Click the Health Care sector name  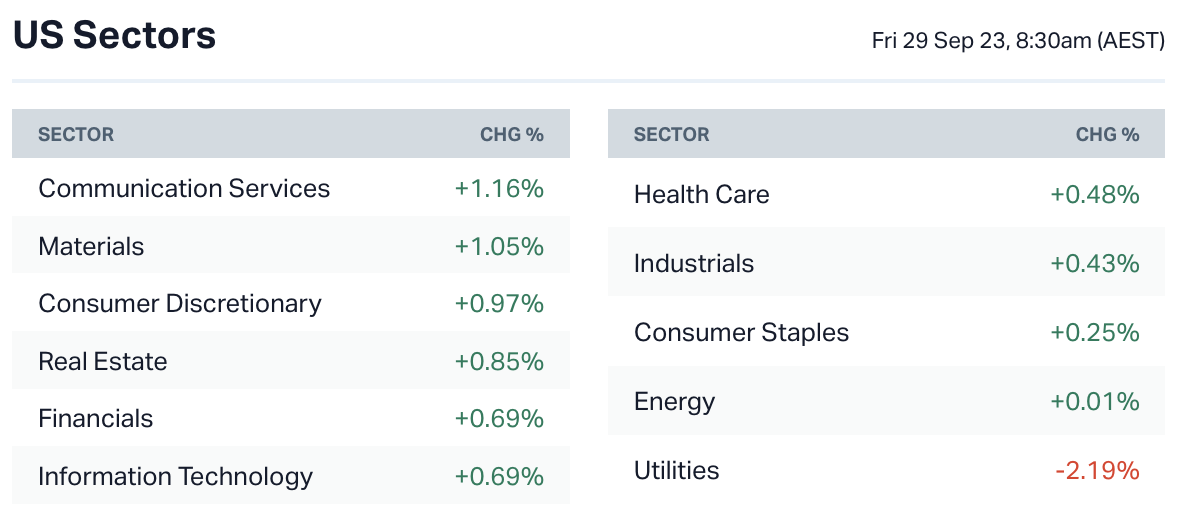coord(702,194)
